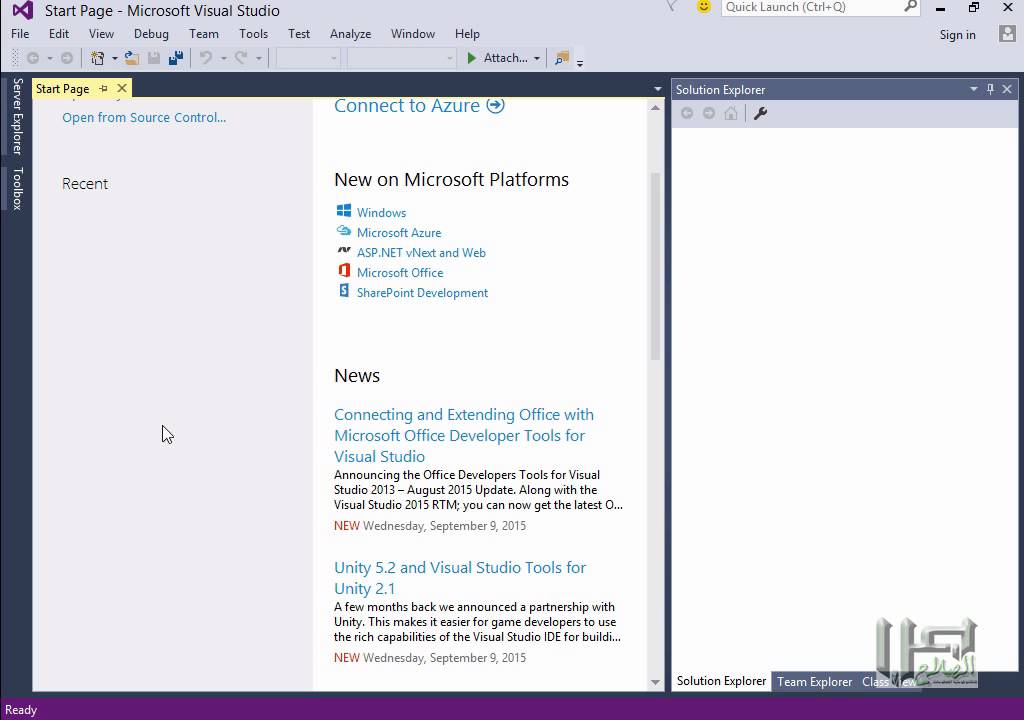Close the Start Page tab
The width and height of the screenshot is (1024, 720).
121,88
